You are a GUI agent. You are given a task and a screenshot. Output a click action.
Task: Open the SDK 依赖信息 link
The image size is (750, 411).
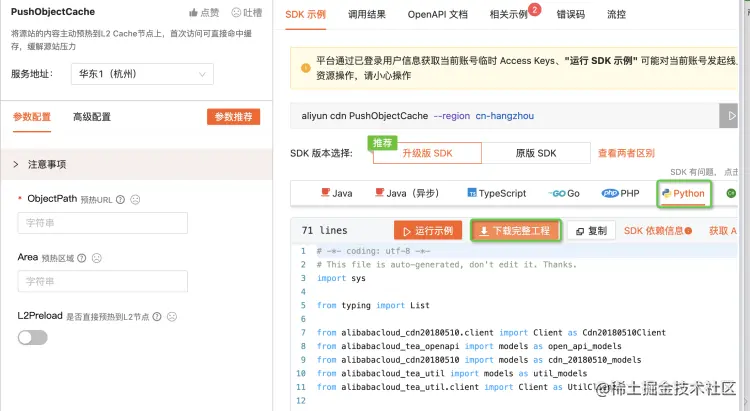(x=654, y=231)
